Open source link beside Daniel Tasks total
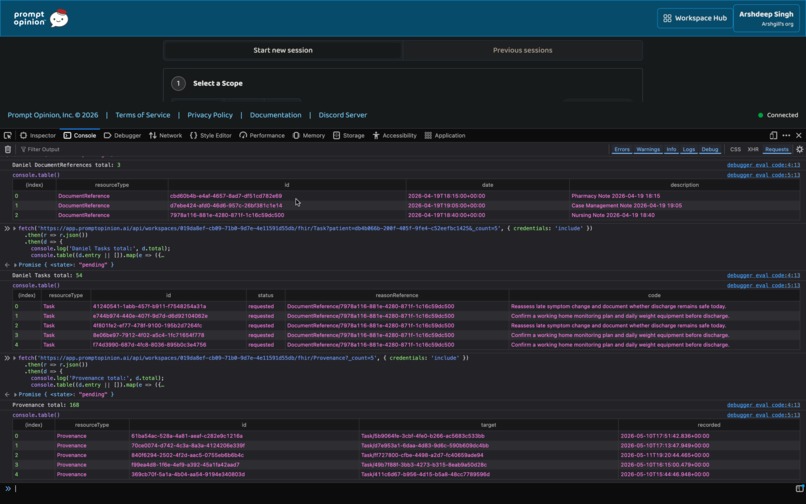Screen dimensions: 806x504 [x=763, y=275]
